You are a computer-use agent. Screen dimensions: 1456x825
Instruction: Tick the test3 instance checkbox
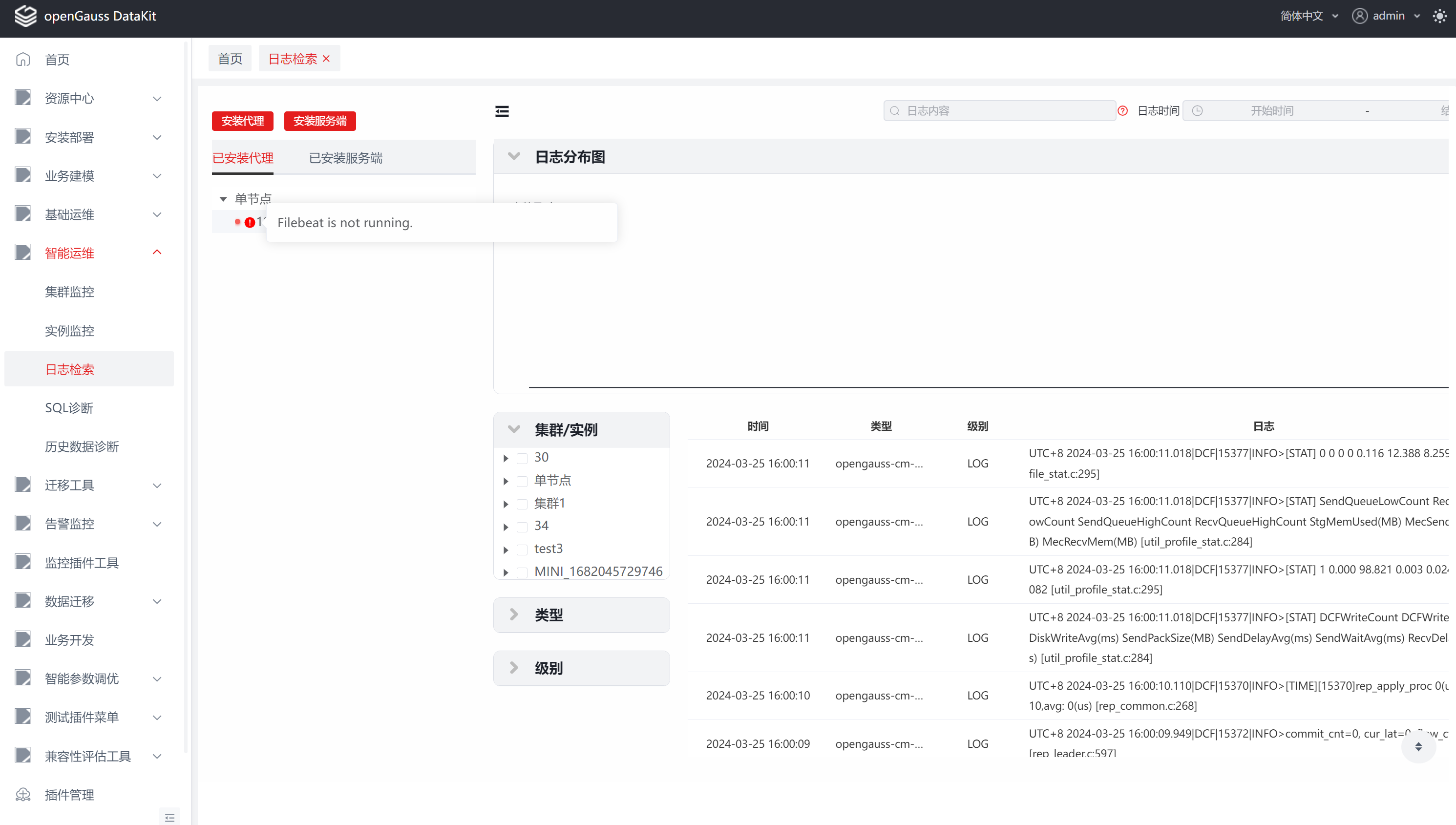pyautogui.click(x=522, y=549)
